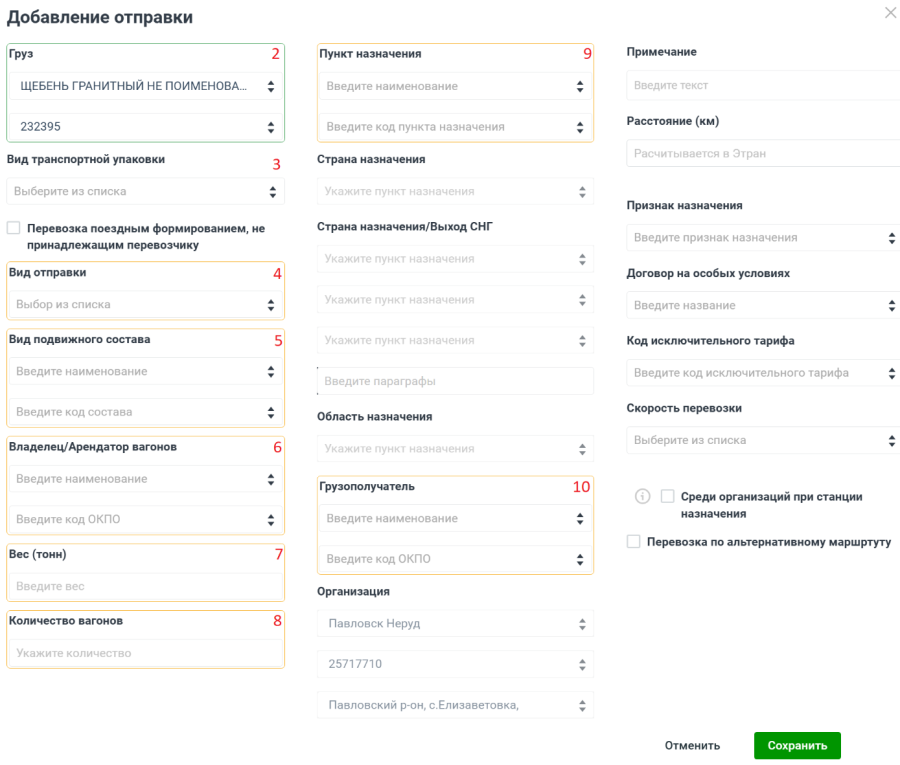Click arrows beside organization code 25717710
Image resolution: width=900 pixels, height=765 pixels.
[x=581, y=664]
